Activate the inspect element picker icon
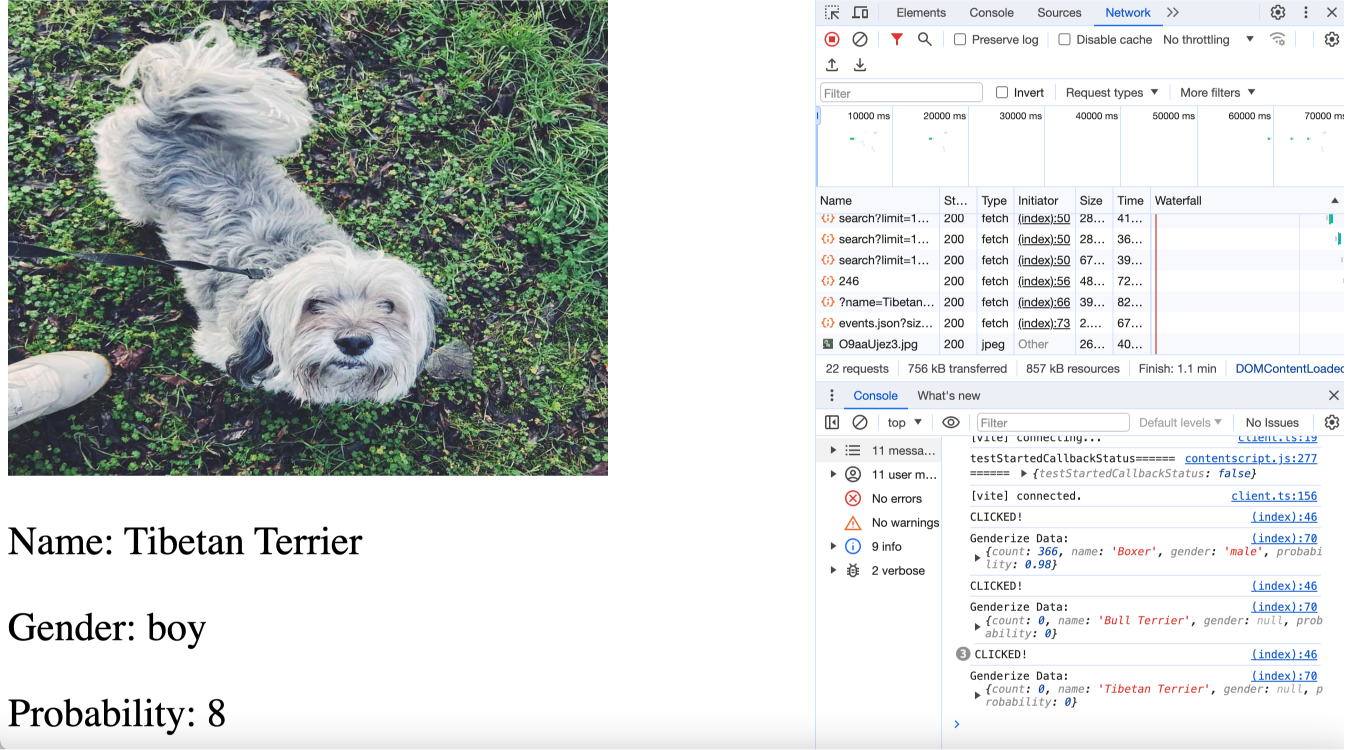Image resolution: width=1345 pixels, height=750 pixels. 832,13
